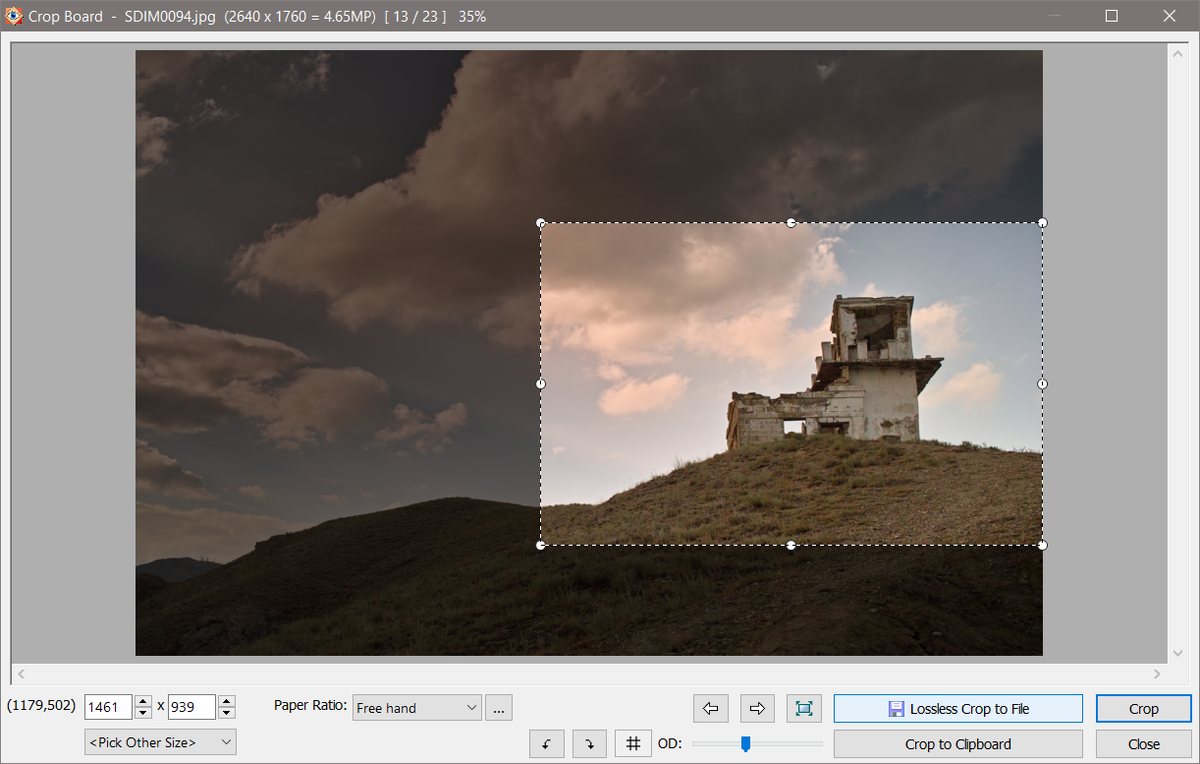
Task: Click top-center crop selection handle
Action: point(791,222)
